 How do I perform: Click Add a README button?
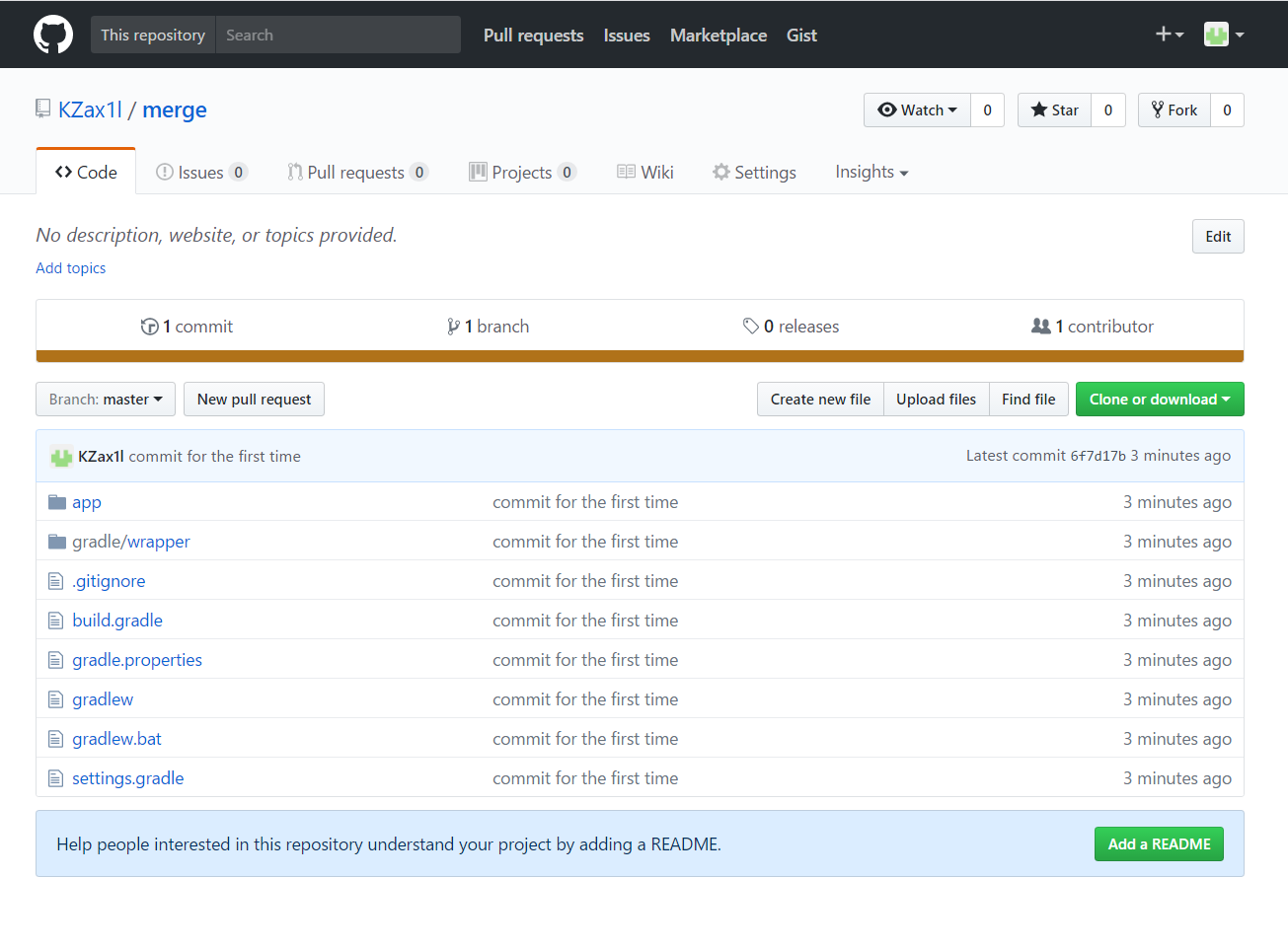coord(1159,843)
